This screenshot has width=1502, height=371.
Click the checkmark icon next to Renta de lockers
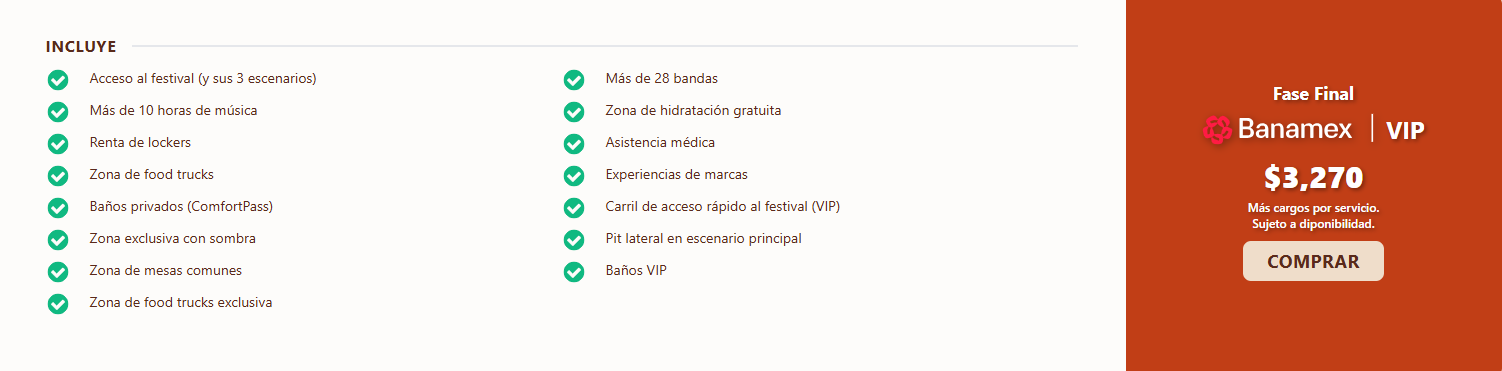coord(58,143)
